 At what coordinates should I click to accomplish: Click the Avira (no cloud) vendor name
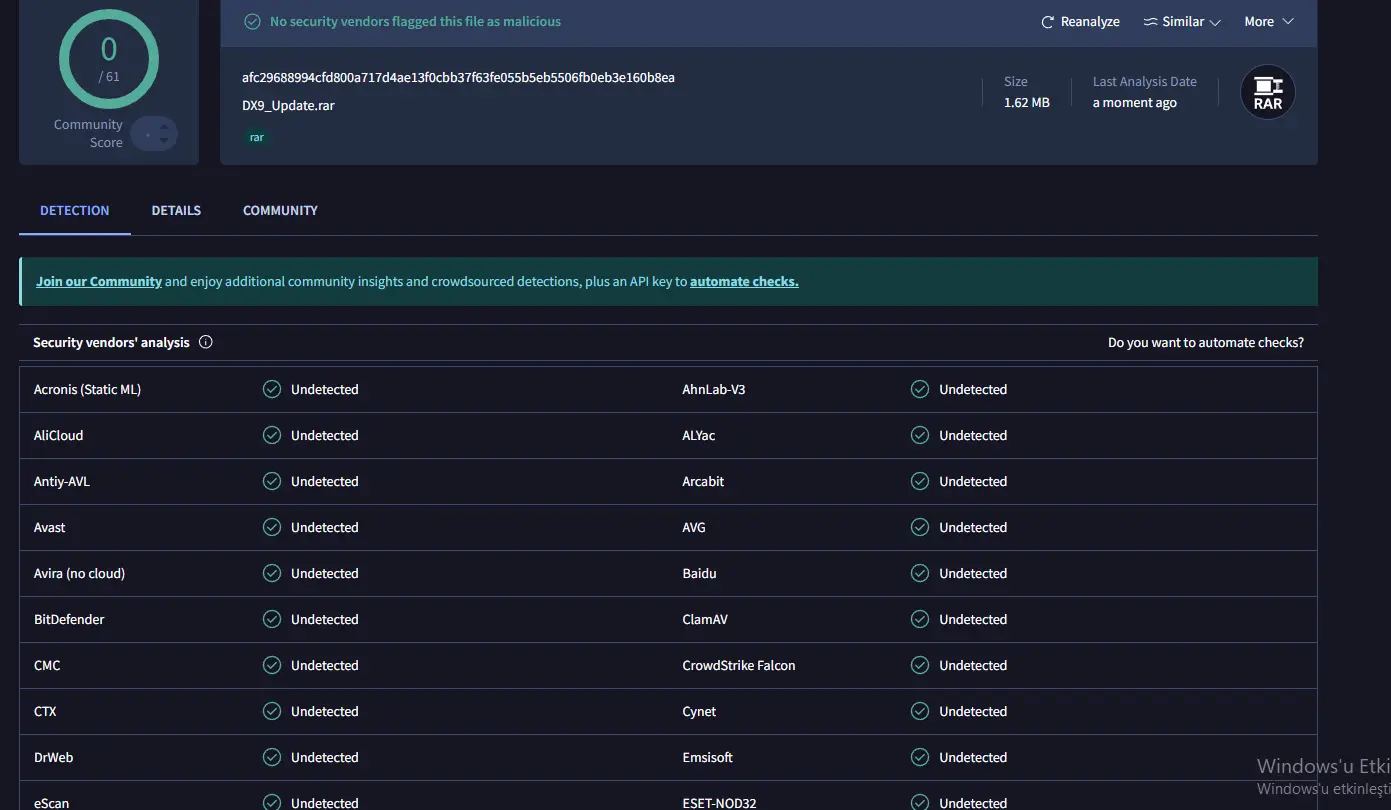(80, 574)
